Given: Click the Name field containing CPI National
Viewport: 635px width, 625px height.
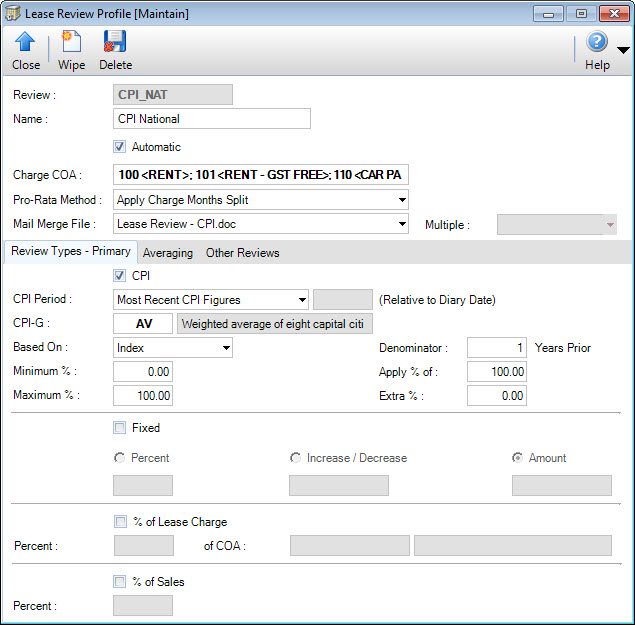Looking at the screenshot, I should coord(212,119).
